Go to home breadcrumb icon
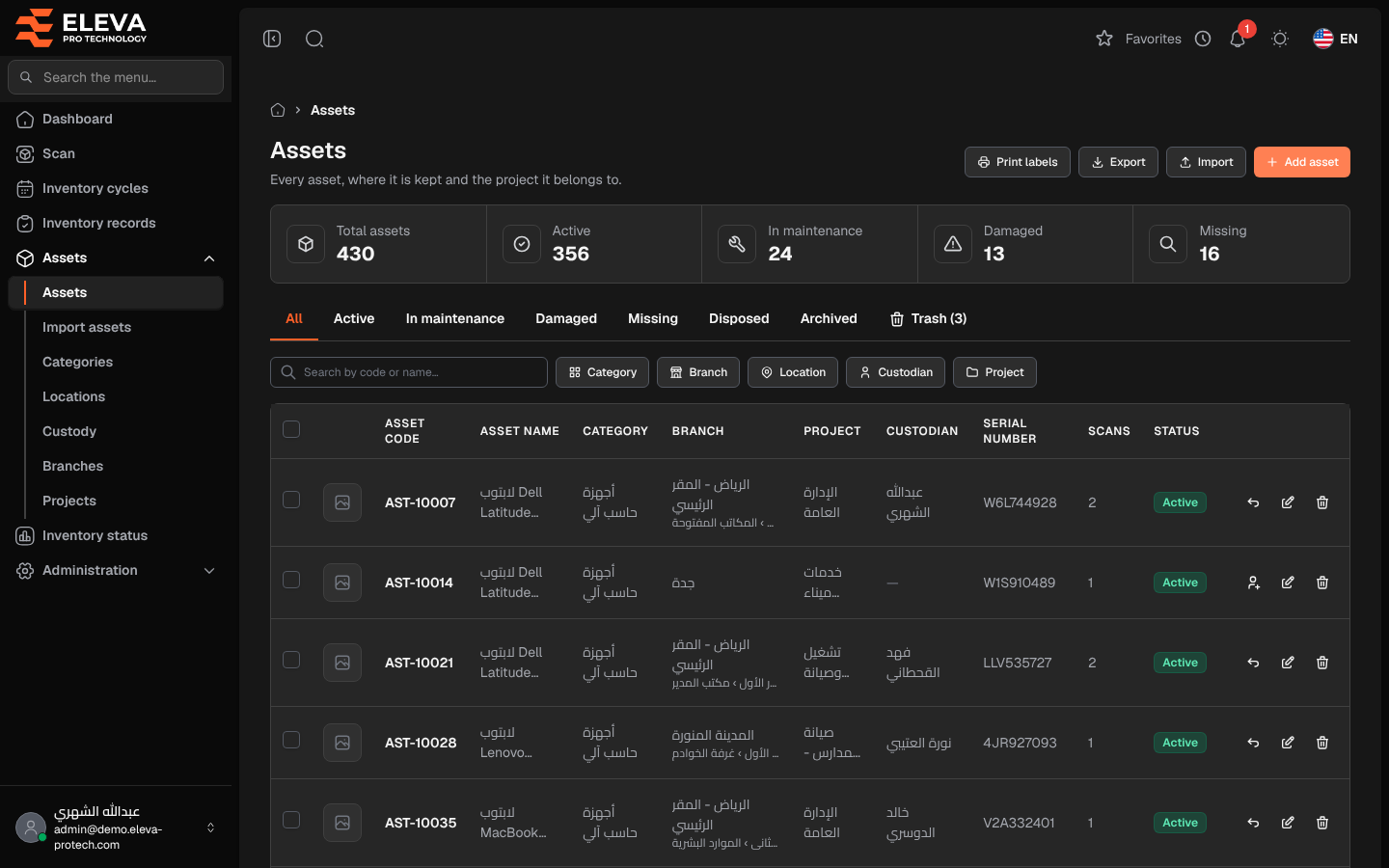 click(x=278, y=110)
